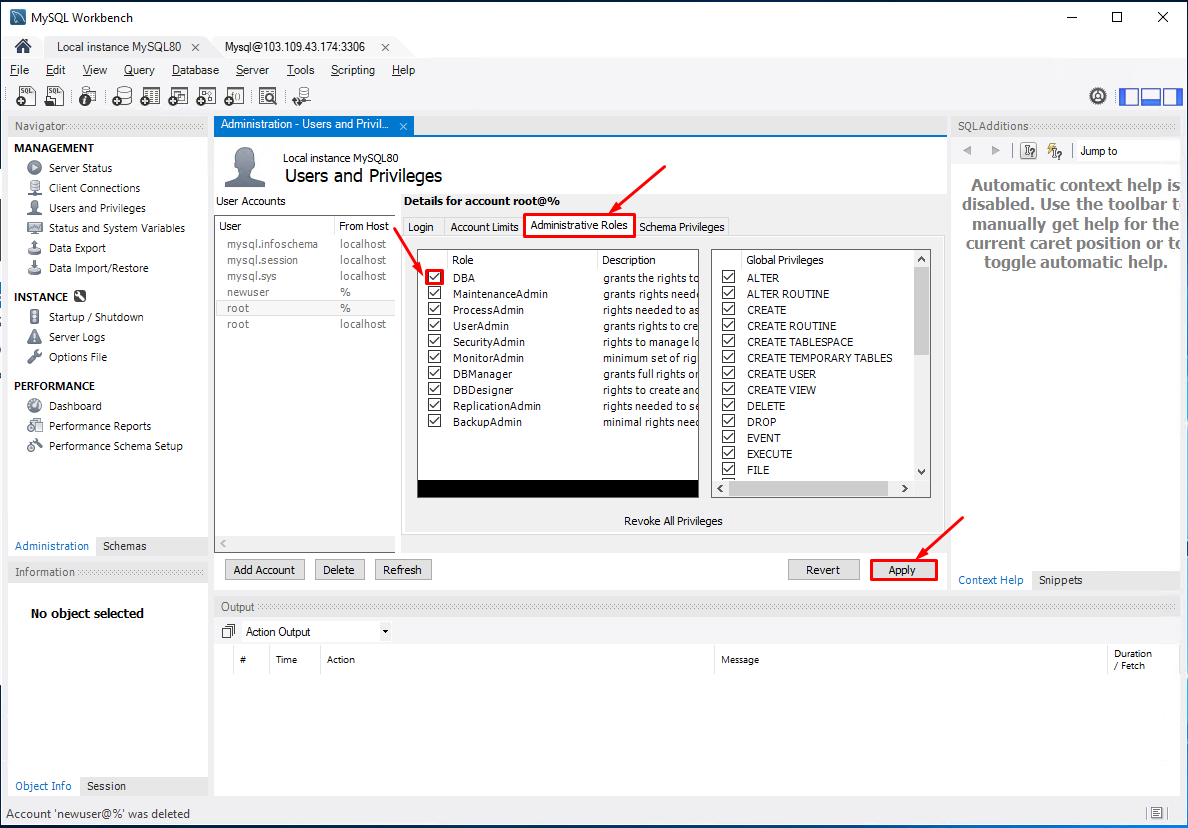Toggle the left sidebar panel icon
The image size is (1188, 828).
click(x=1129, y=96)
